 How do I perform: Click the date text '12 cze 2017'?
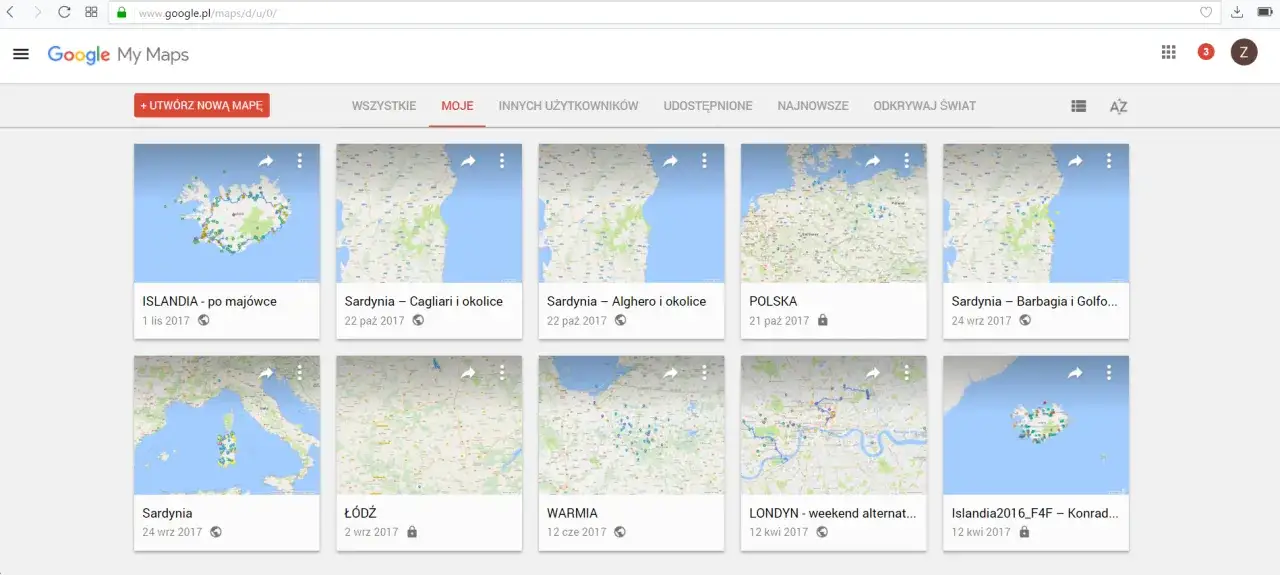[x=576, y=532]
